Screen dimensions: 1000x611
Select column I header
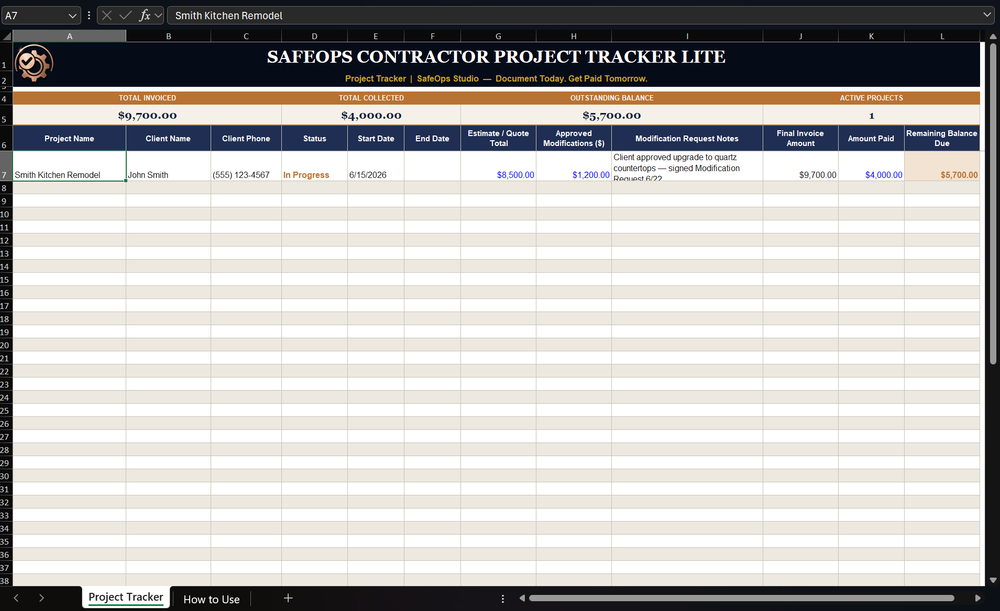tap(687, 36)
